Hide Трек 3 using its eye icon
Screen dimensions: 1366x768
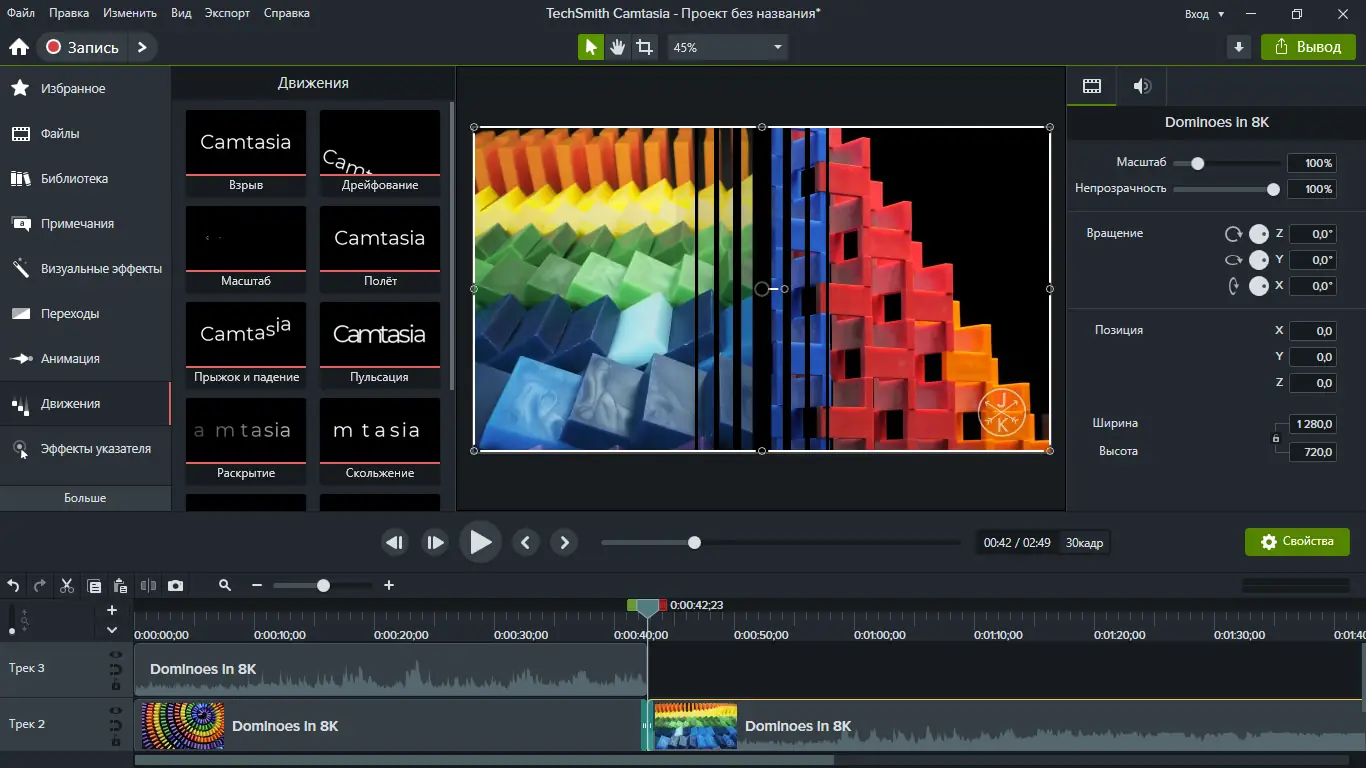point(116,655)
